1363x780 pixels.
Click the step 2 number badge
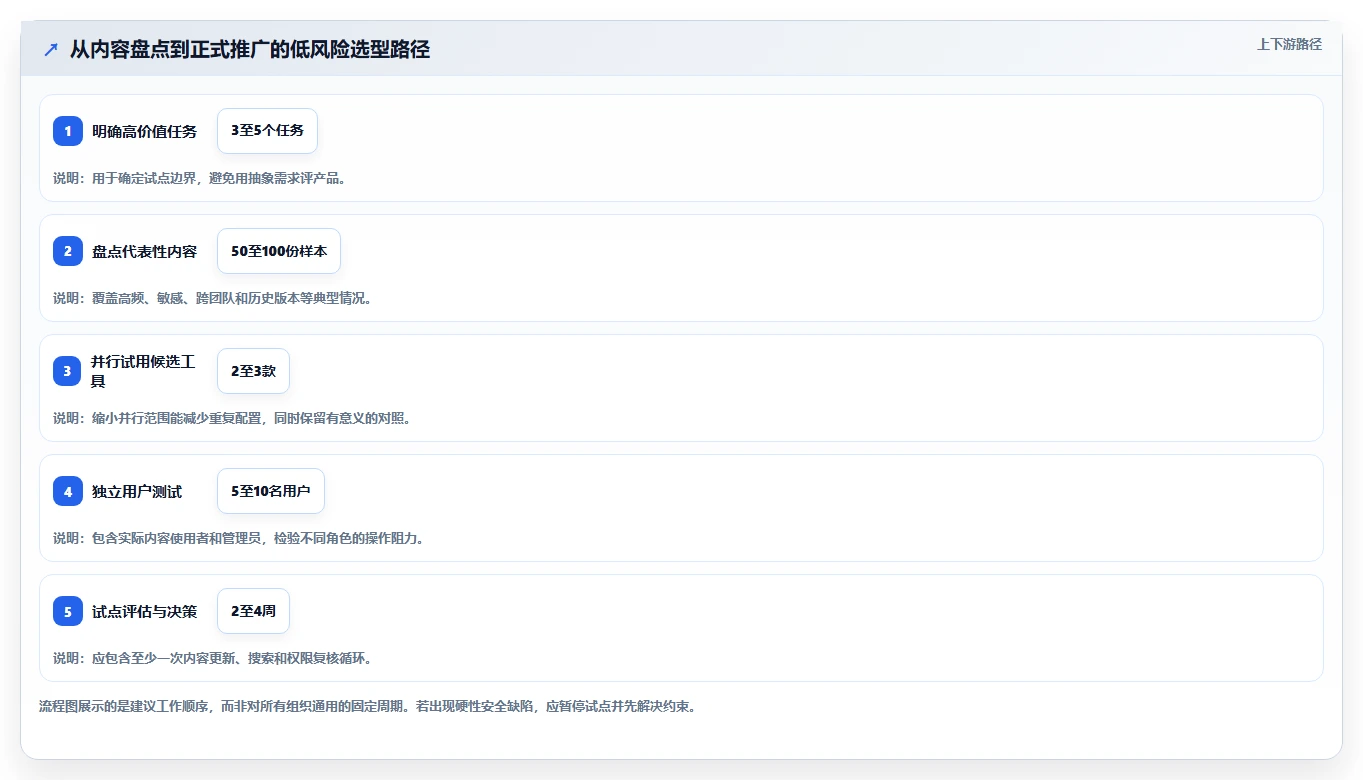coord(68,251)
